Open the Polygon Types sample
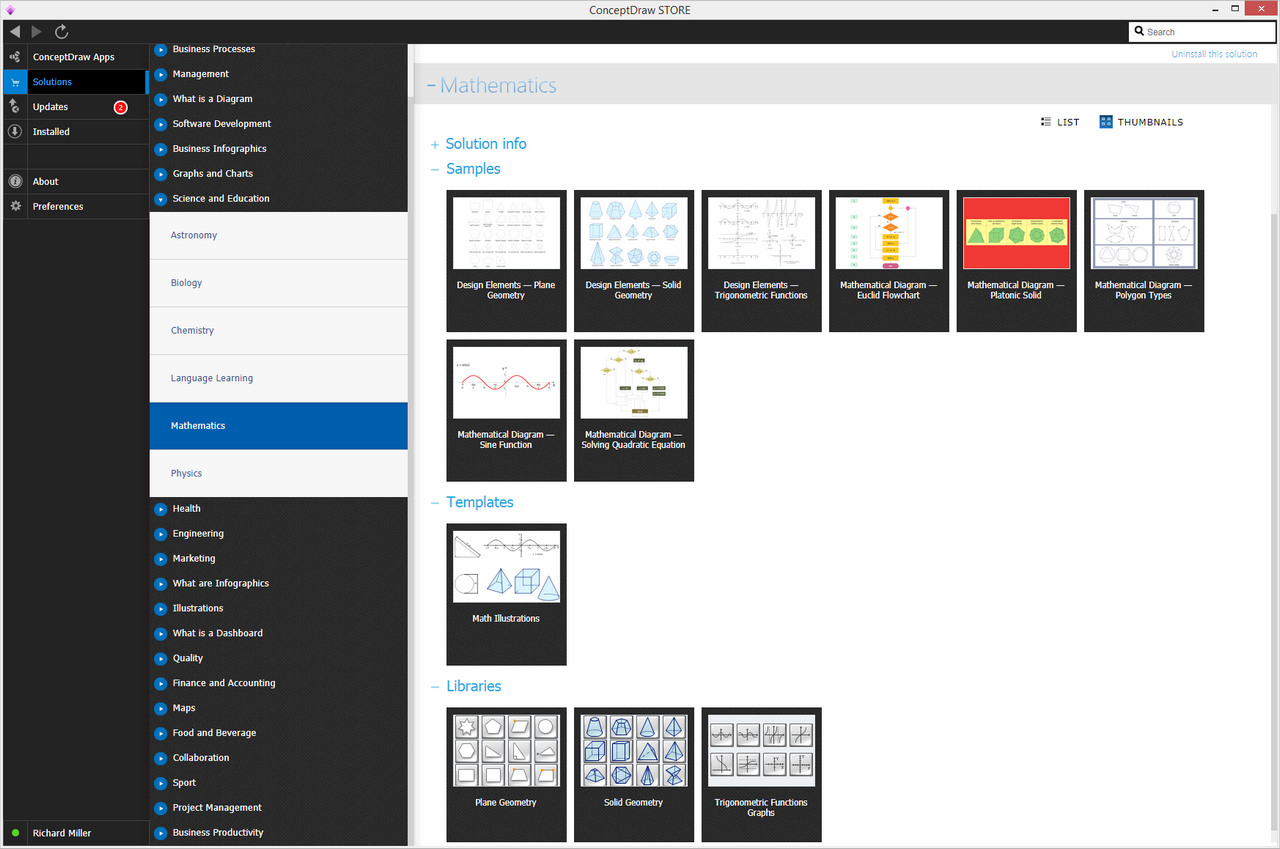Image resolution: width=1280 pixels, height=849 pixels. (1143, 261)
